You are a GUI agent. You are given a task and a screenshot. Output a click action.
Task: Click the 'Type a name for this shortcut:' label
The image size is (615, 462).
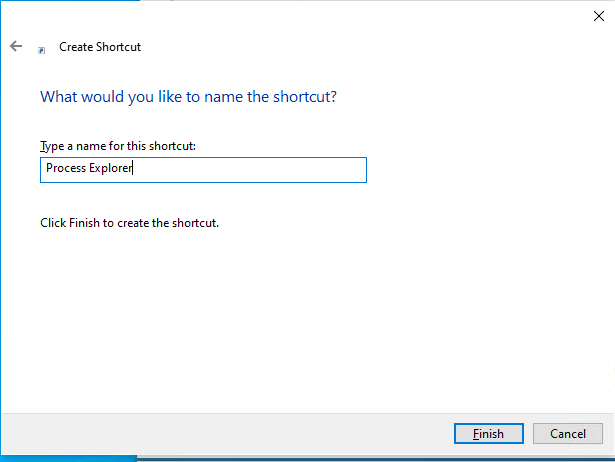pyautogui.click(x=118, y=146)
